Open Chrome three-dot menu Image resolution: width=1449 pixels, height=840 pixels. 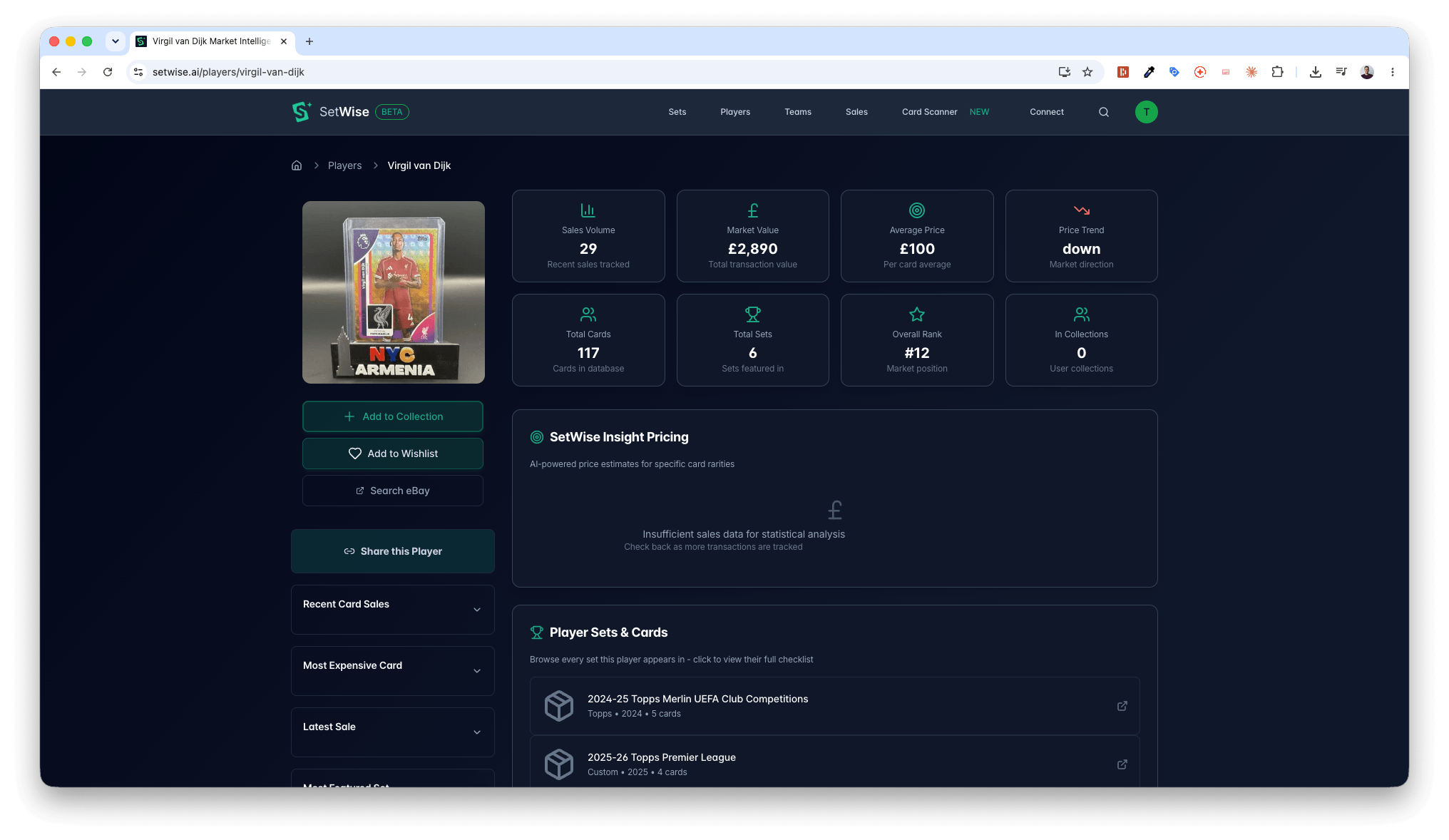point(1392,72)
